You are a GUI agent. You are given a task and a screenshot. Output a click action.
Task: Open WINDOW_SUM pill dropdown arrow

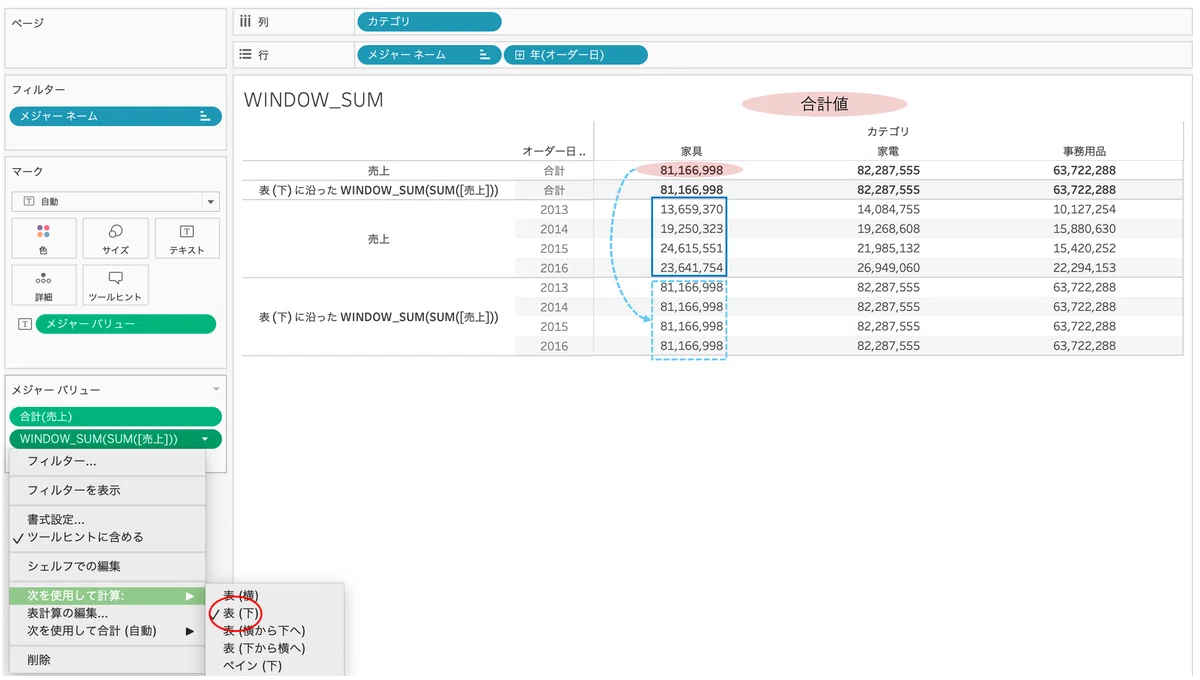(x=205, y=439)
